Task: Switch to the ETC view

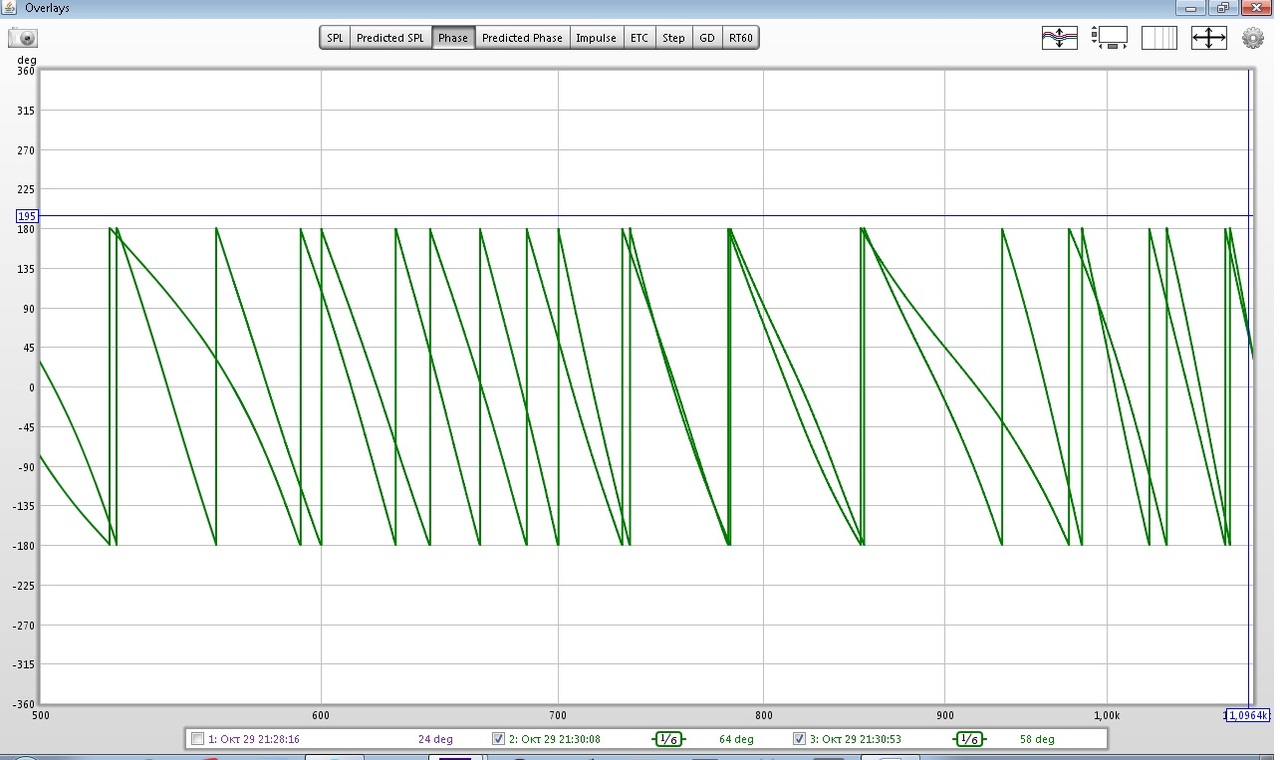Action: tap(639, 38)
